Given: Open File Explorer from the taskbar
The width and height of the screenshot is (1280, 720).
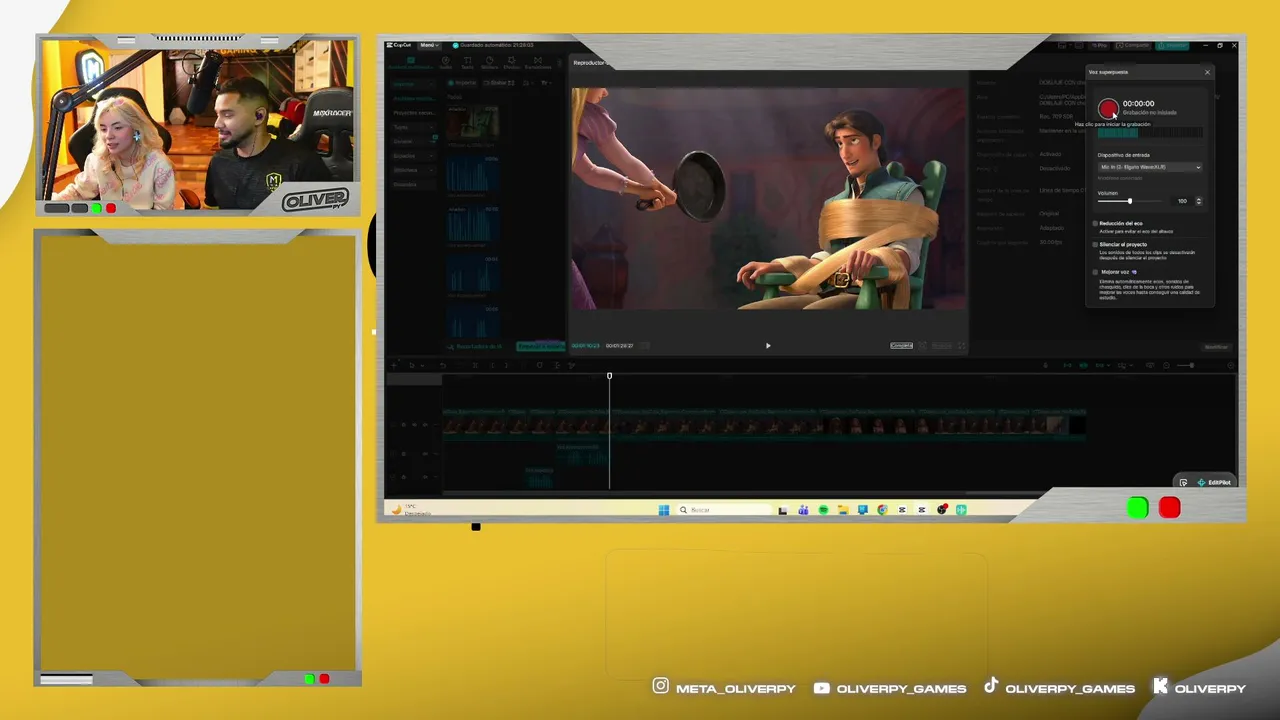Looking at the screenshot, I should (x=843, y=510).
